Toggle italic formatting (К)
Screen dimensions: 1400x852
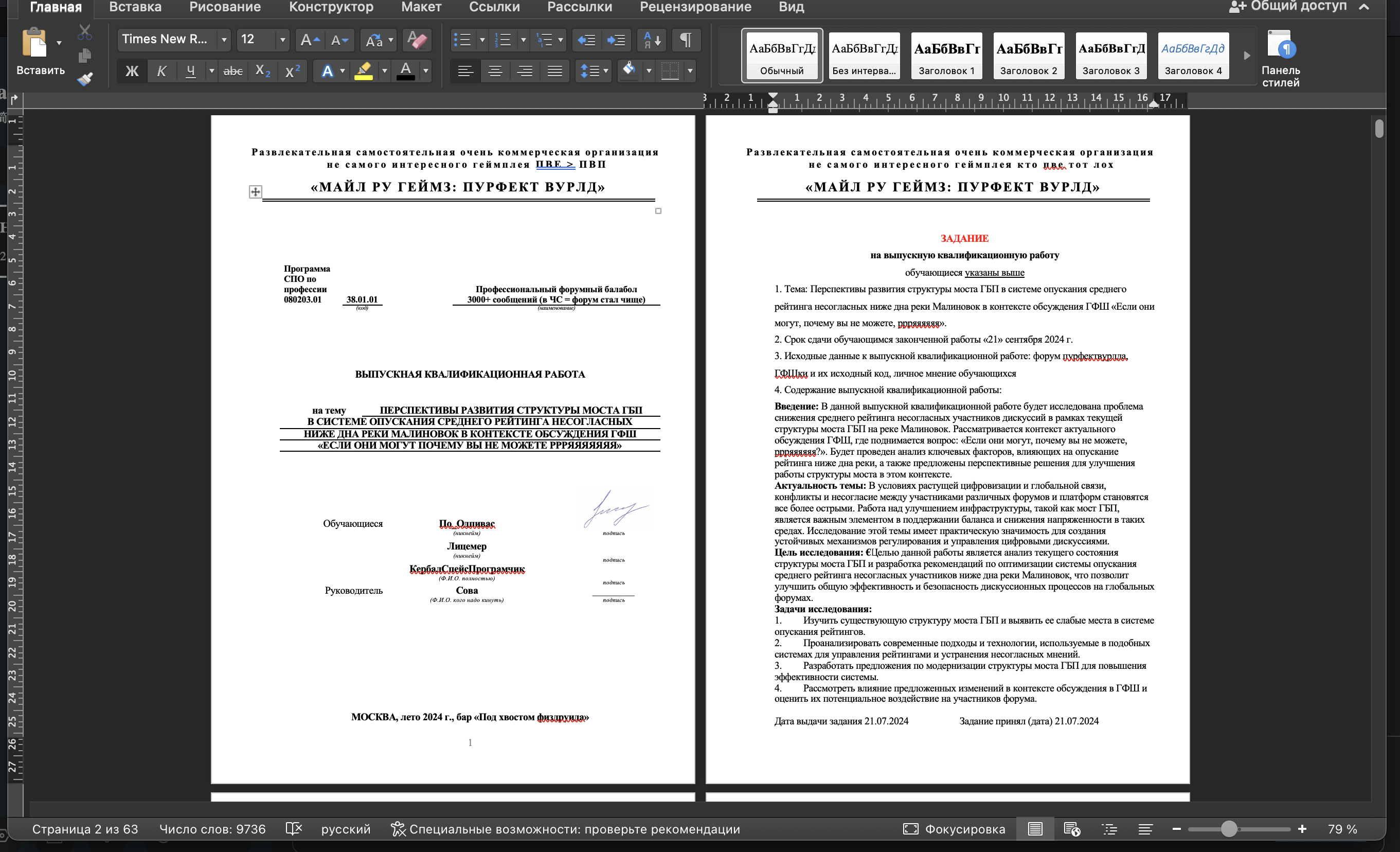pyautogui.click(x=161, y=71)
